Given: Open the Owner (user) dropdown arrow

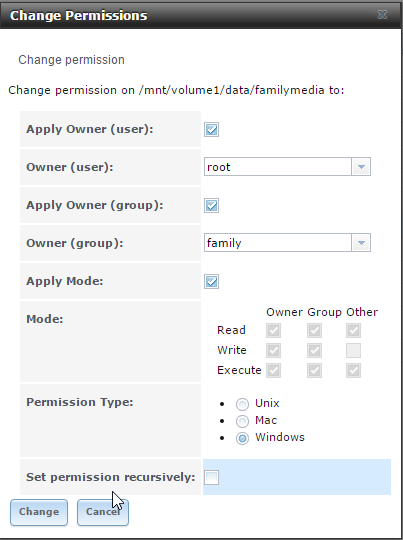Looking at the screenshot, I should [361, 167].
